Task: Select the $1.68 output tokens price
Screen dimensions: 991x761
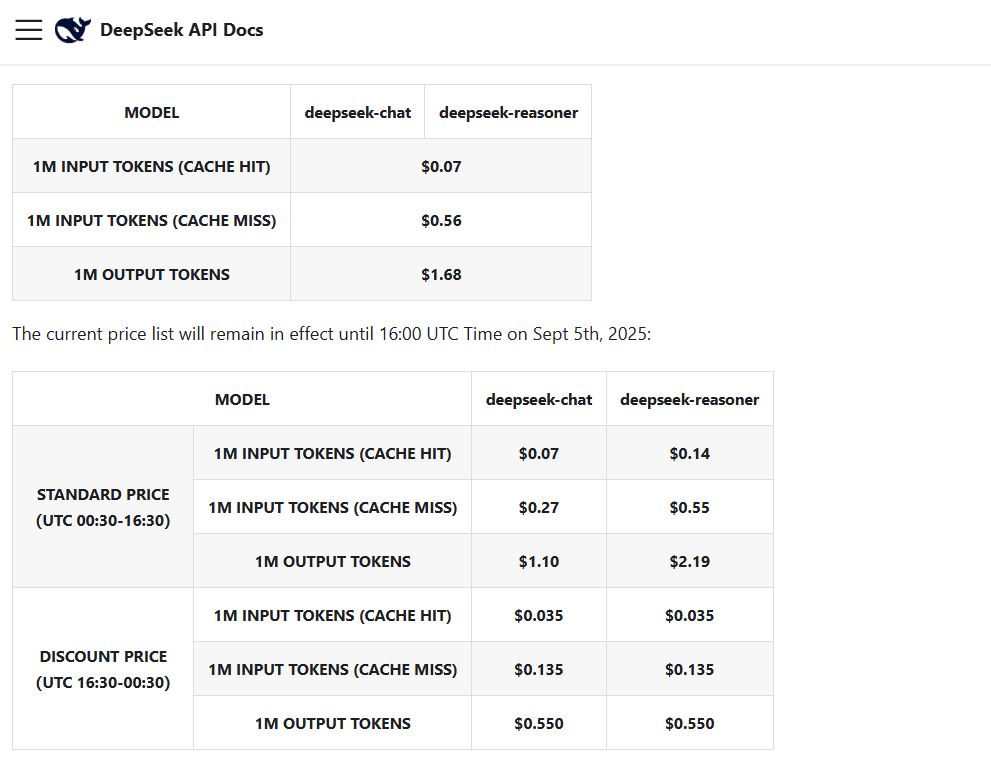Action: [x=441, y=274]
